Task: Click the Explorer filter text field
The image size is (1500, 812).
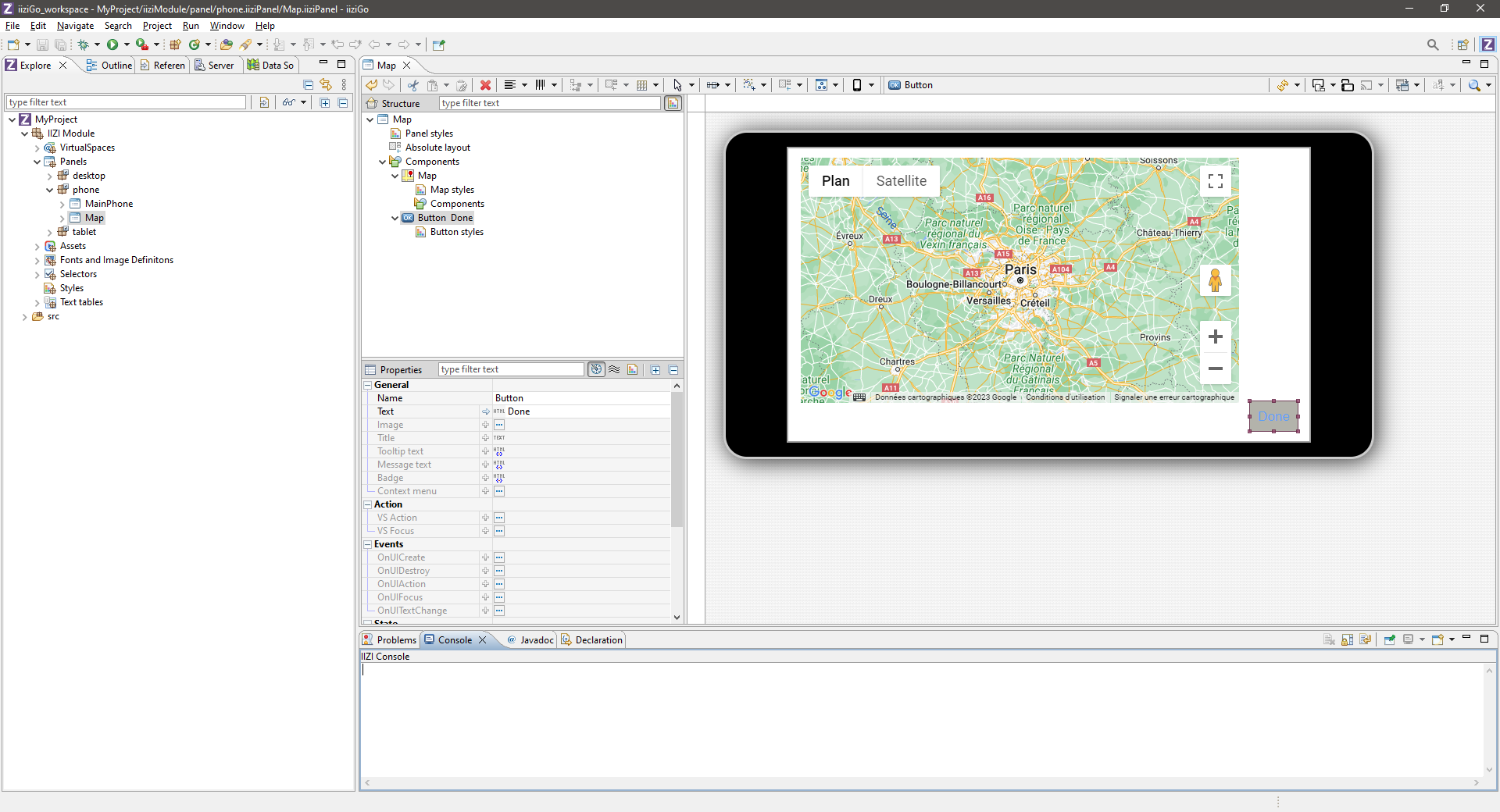Action: 126,102
